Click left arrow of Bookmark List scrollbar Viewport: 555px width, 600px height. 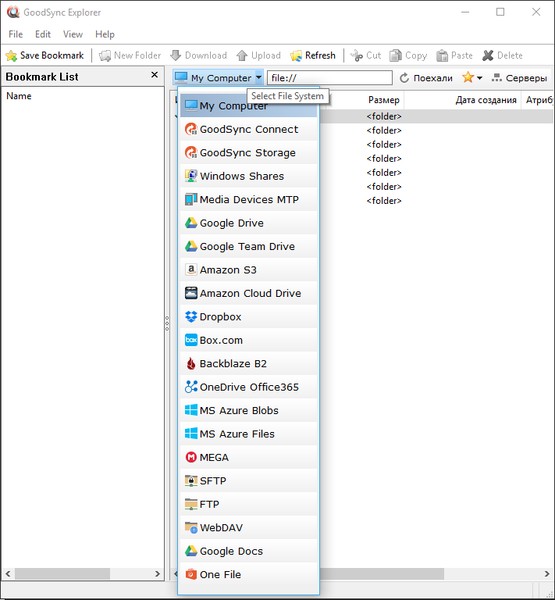pyautogui.click(x=8, y=574)
